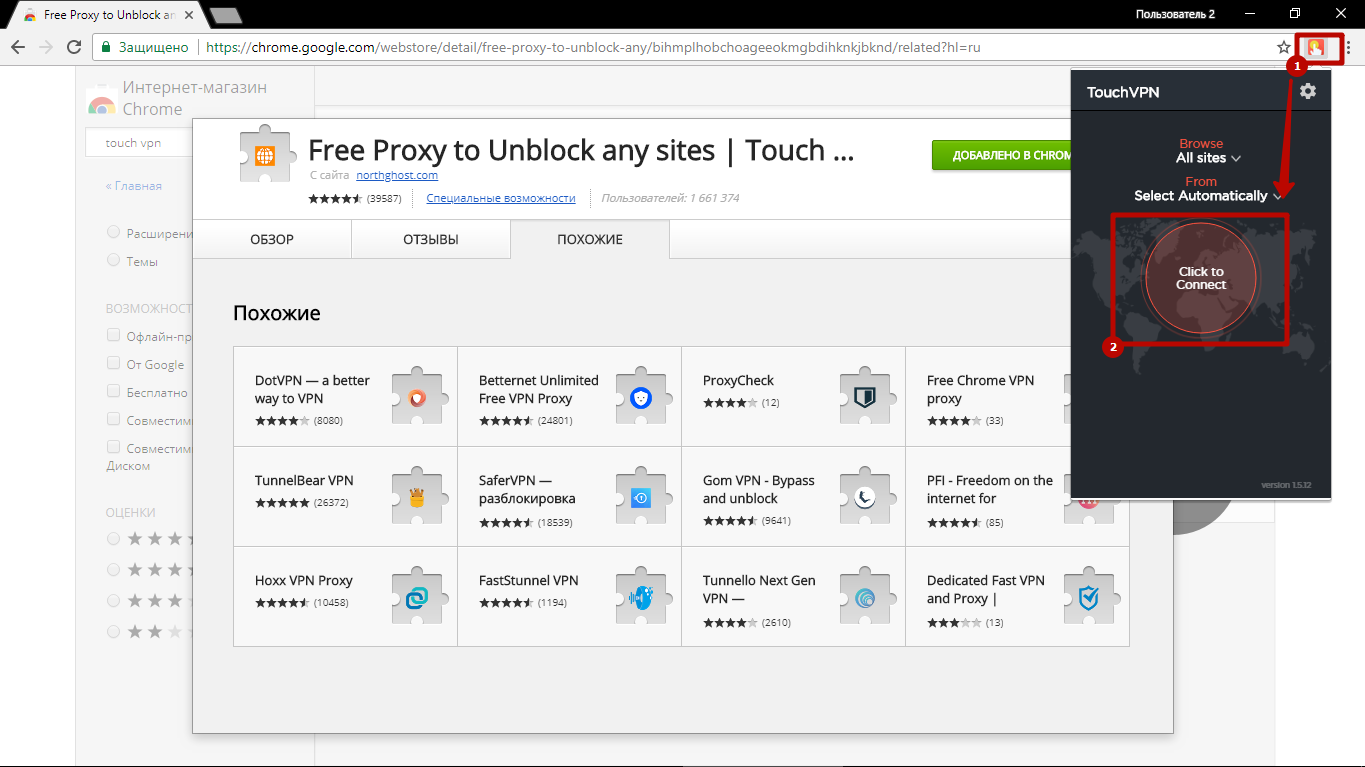Go back to previous page
Viewport: 1365px width, 767px height.
[18, 47]
